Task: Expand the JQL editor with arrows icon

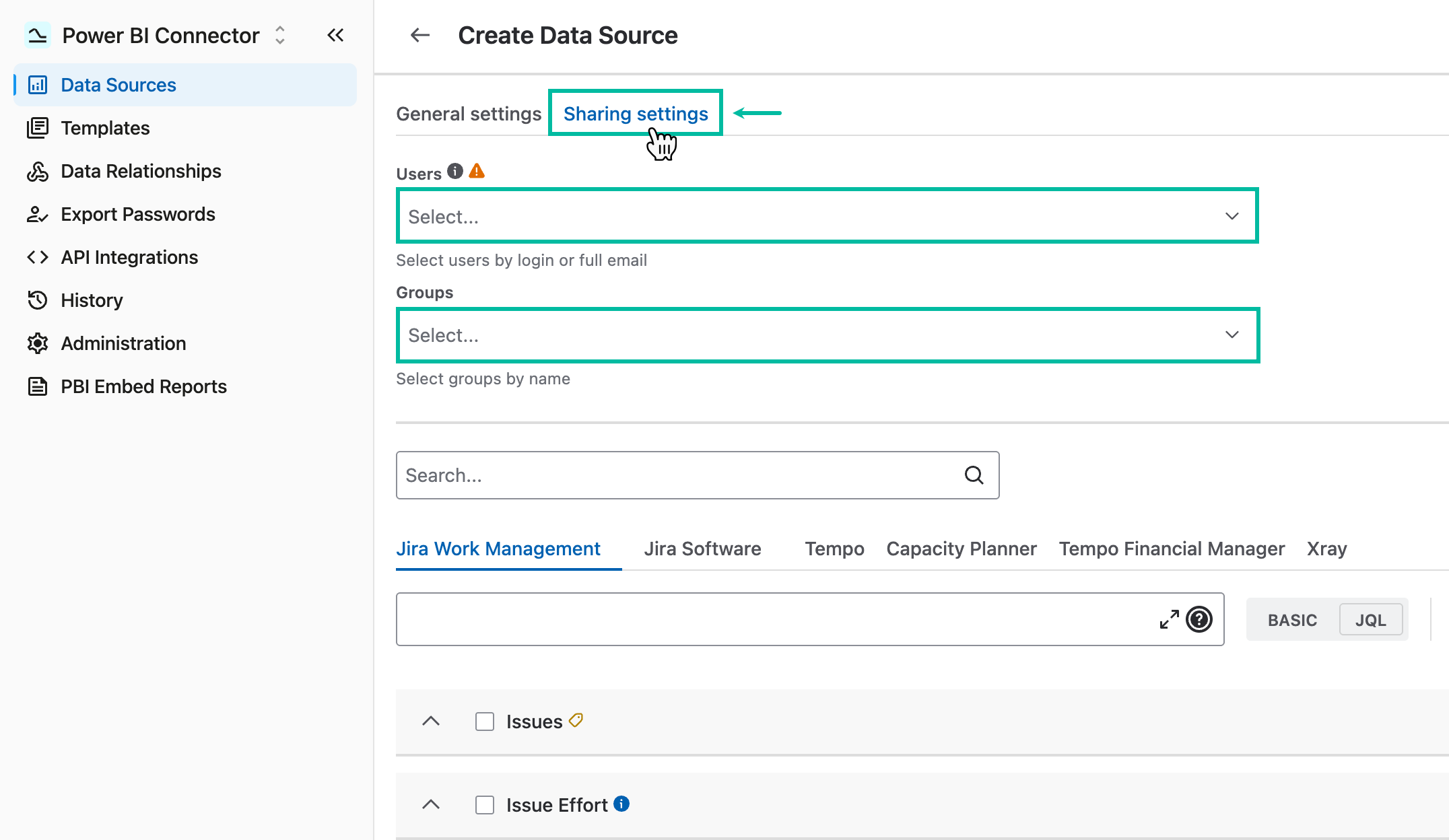Action: pos(1170,619)
